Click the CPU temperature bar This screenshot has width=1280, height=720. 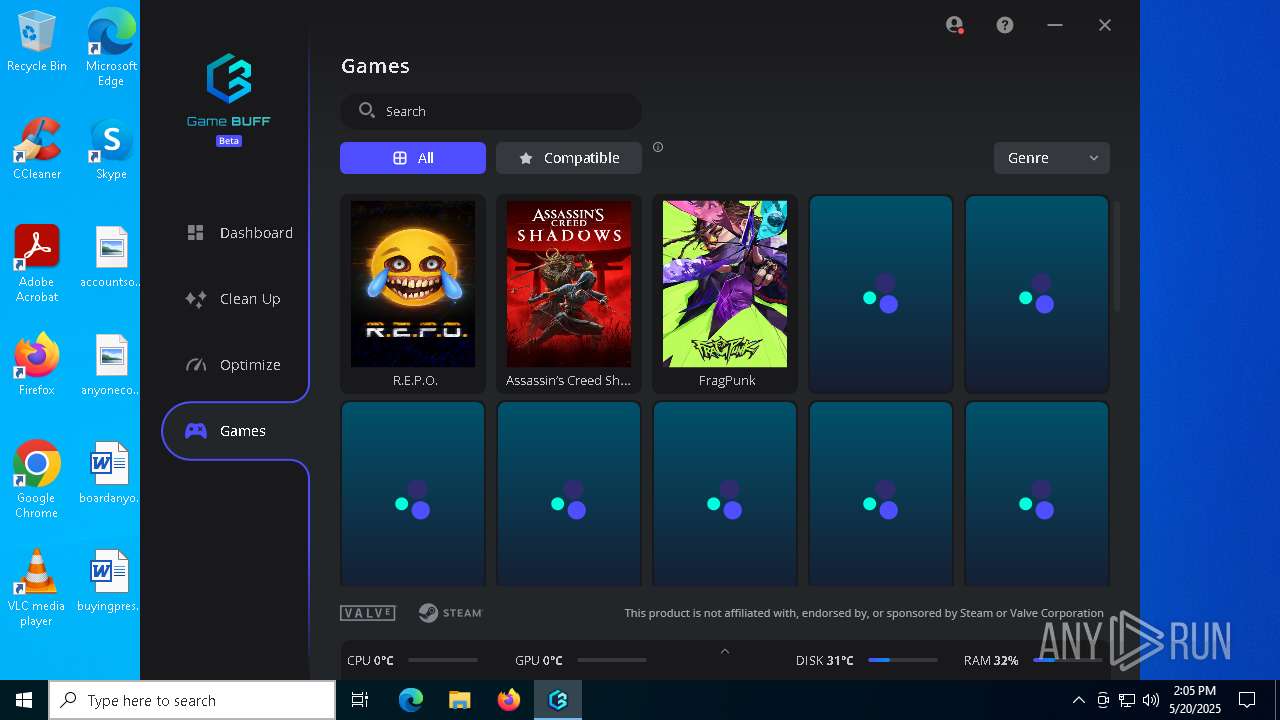(x=443, y=660)
